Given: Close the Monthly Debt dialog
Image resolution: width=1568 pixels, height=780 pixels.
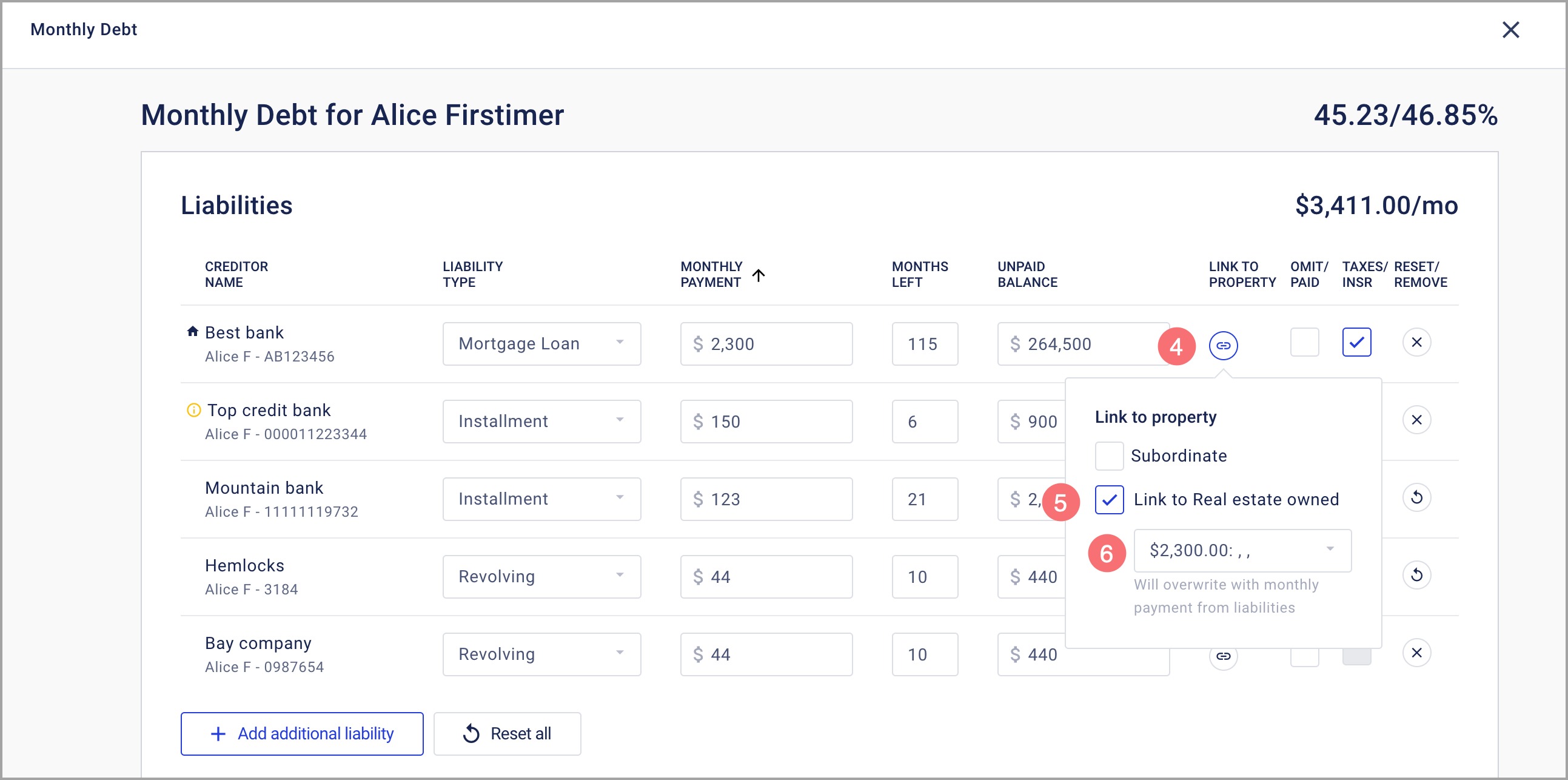Looking at the screenshot, I should tap(1510, 30).
